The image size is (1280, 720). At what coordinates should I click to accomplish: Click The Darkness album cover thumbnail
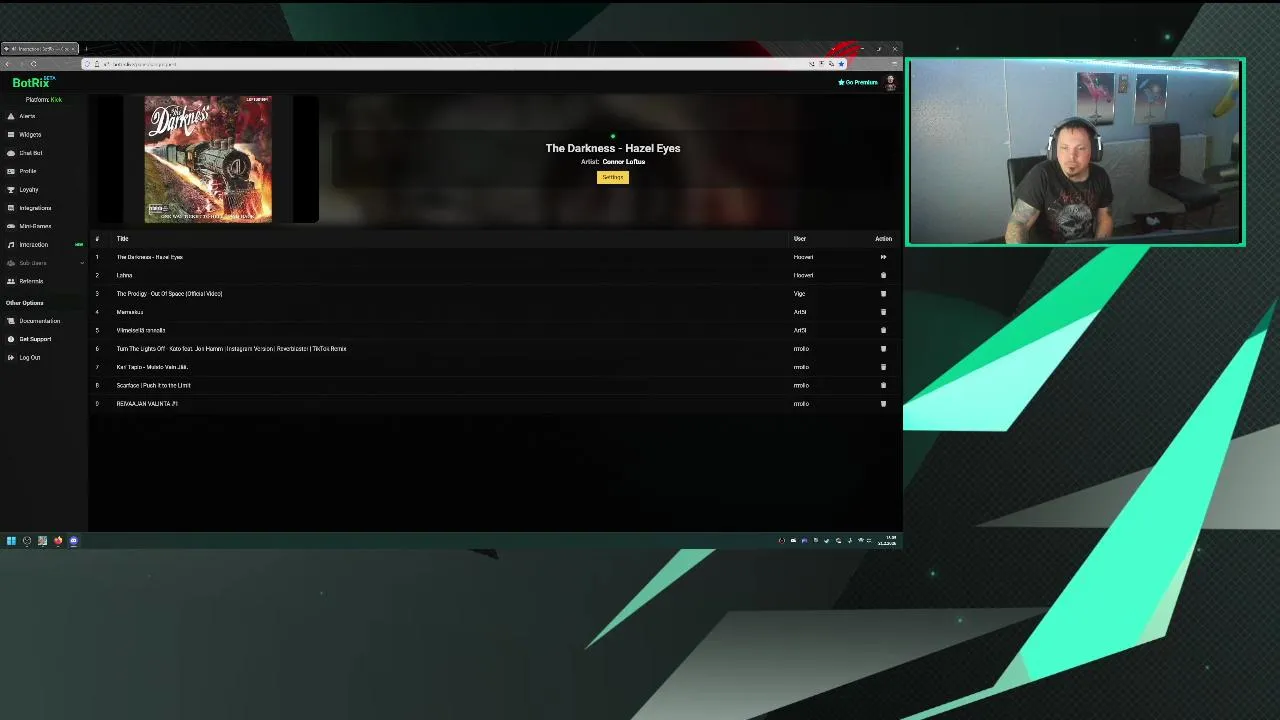coord(208,159)
